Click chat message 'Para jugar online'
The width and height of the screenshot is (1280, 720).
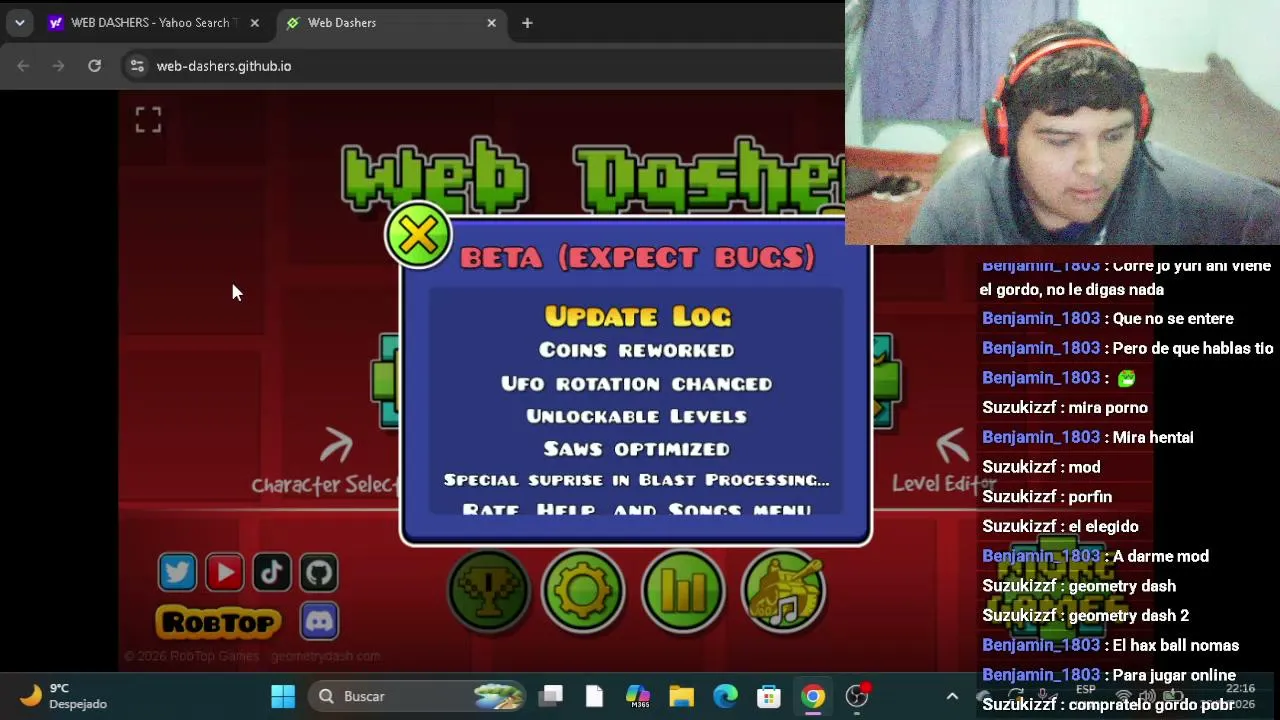1174,676
